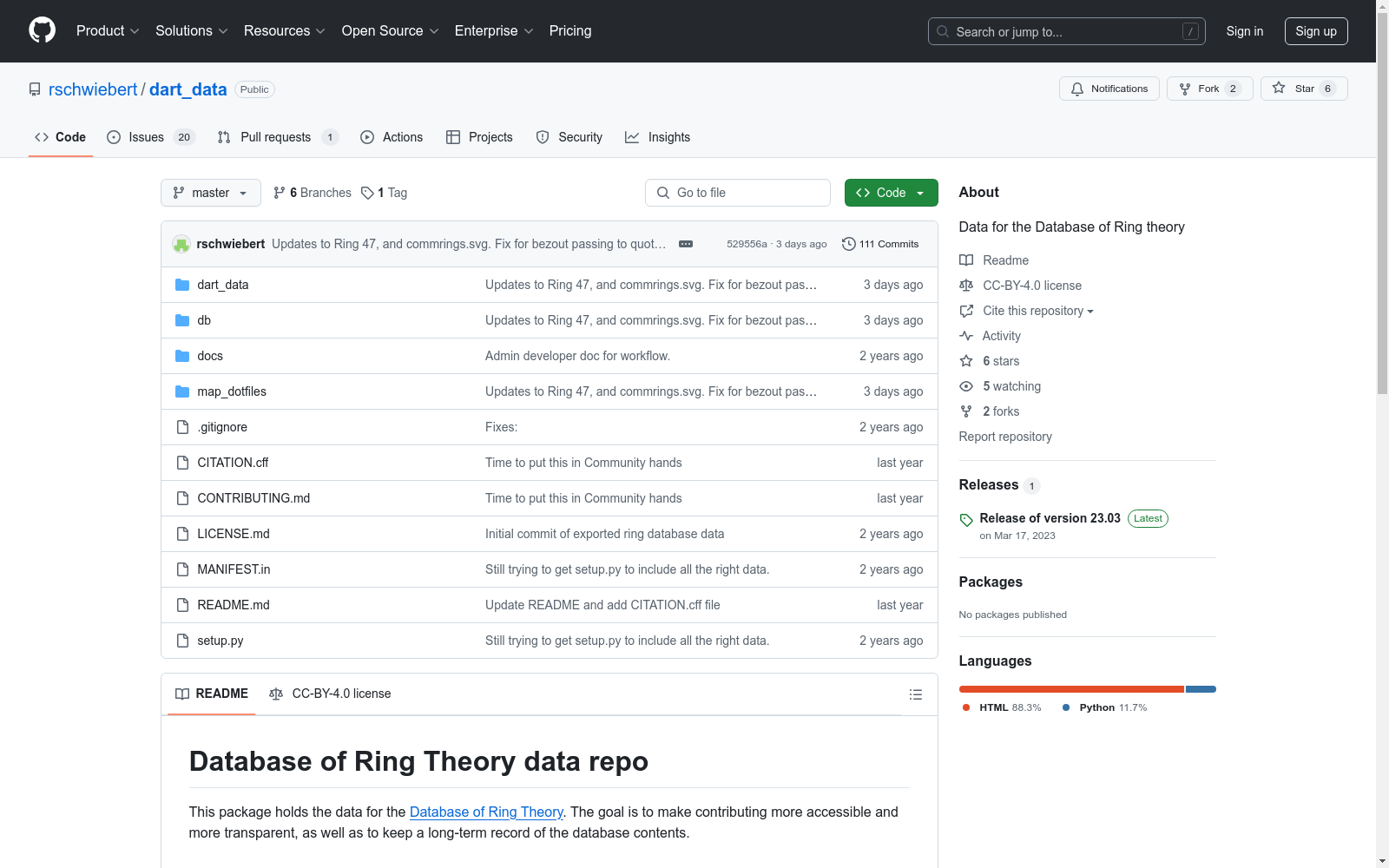Click the bell icon in Notifications
Image resolution: width=1389 pixels, height=868 pixels.
(1077, 89)
